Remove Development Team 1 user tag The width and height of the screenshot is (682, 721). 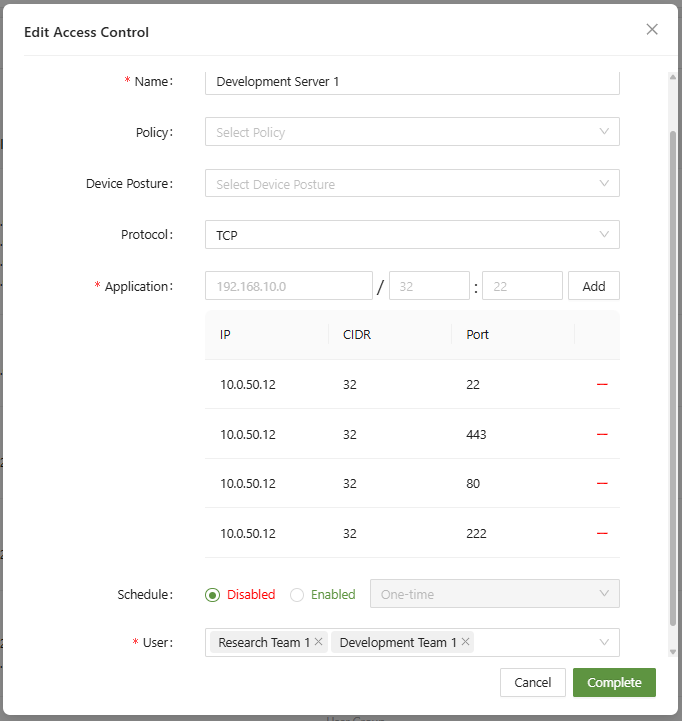point(465,642)
